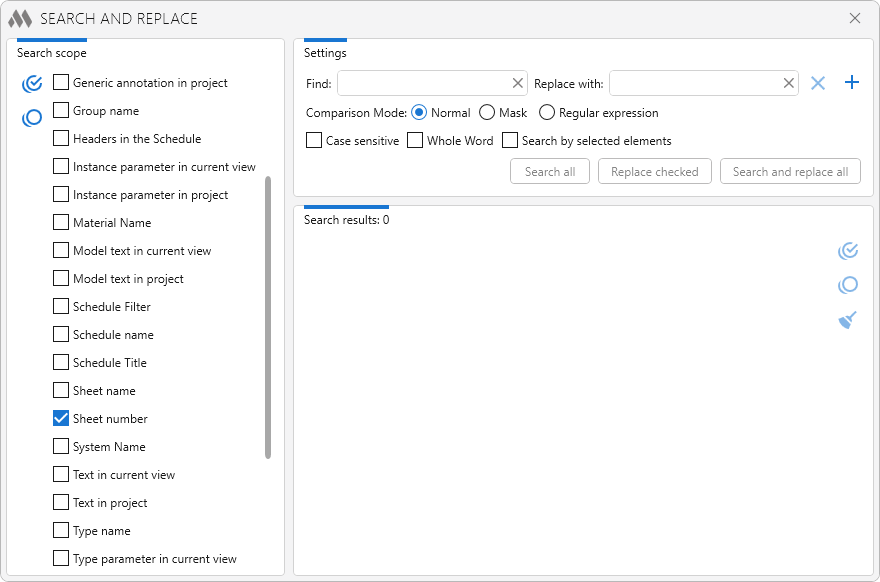Remove search row with blue X icon
Image resolution: width=880 pixels, height=582 pixels.
tap(818, 83)
